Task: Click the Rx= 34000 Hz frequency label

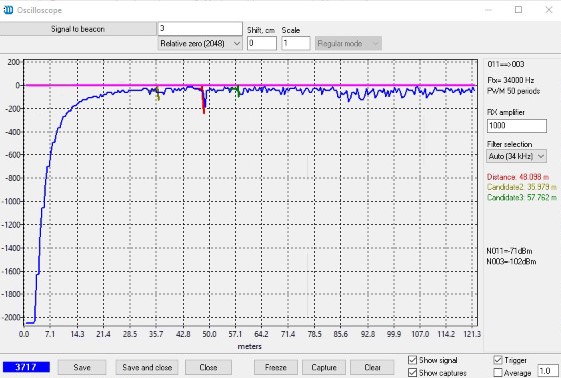Action: [x=511, y=80]
